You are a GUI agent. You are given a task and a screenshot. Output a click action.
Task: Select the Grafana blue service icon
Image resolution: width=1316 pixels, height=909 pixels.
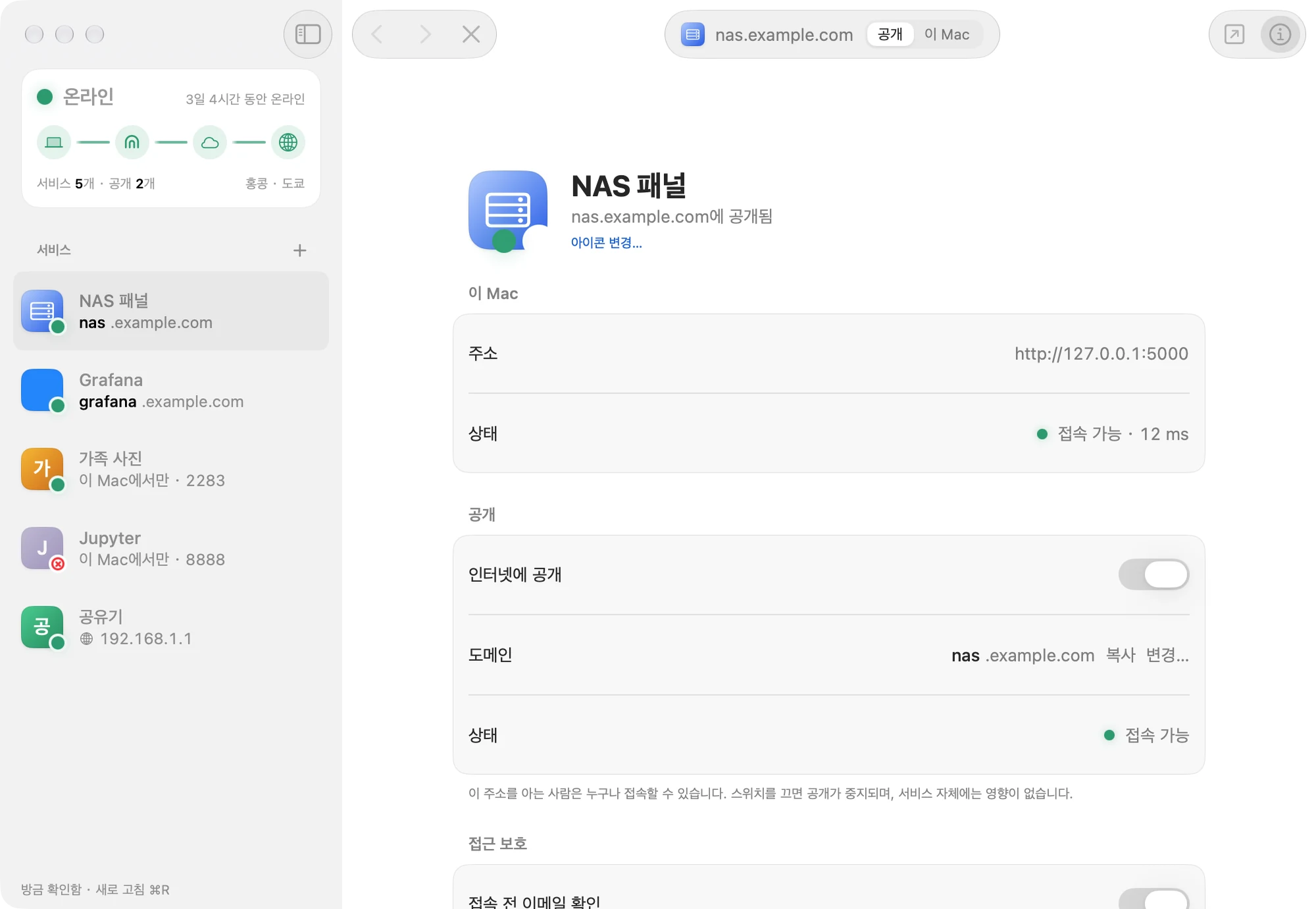(42, 390)
